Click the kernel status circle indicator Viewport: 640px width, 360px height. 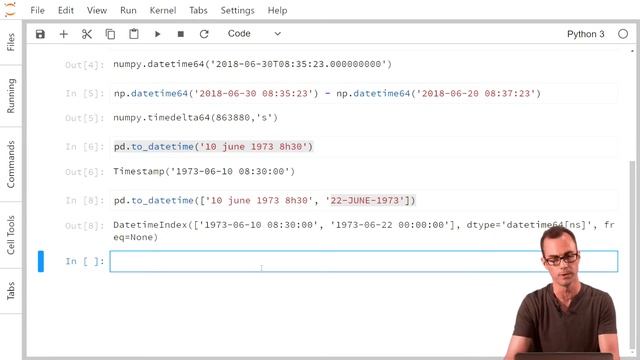623,34
